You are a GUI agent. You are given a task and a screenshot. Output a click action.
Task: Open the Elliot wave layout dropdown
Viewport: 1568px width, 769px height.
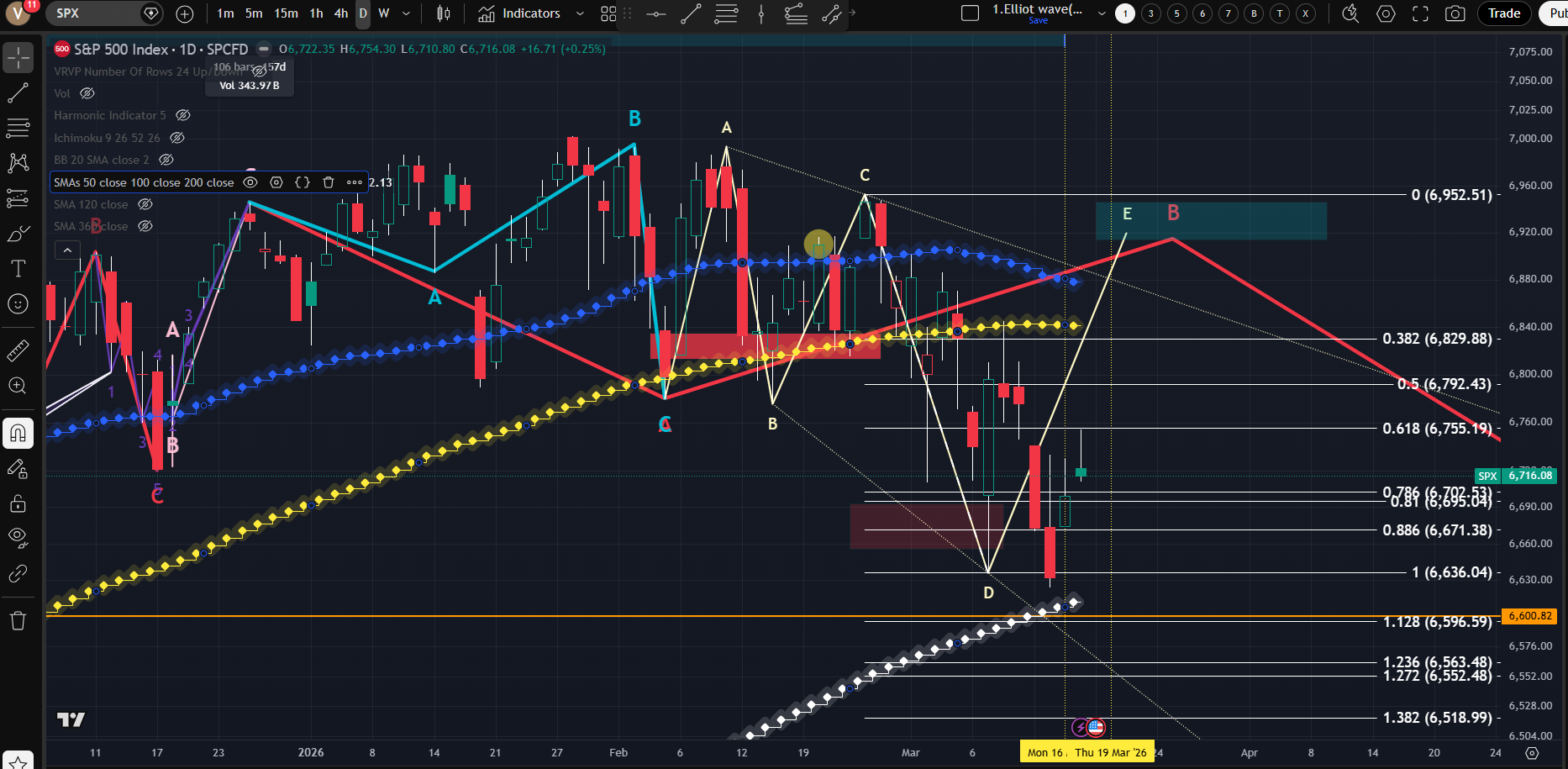click(x=1102, y=13)
